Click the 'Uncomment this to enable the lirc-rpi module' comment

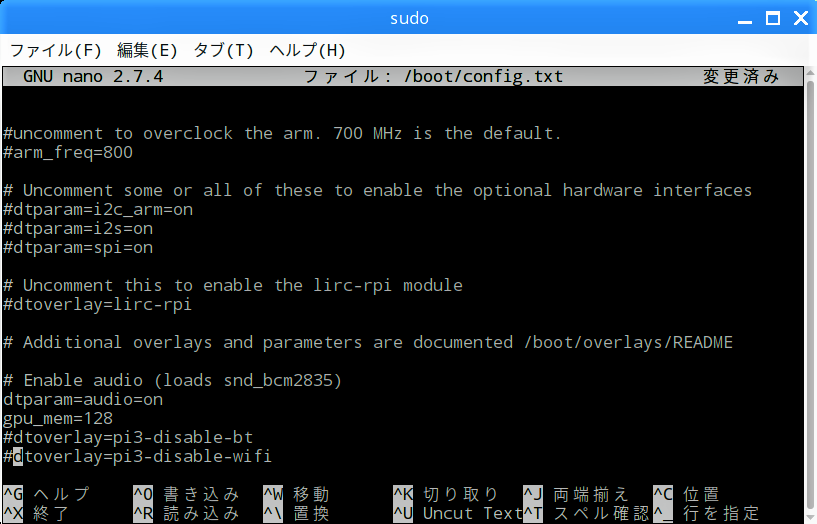[x=232, y=285]
